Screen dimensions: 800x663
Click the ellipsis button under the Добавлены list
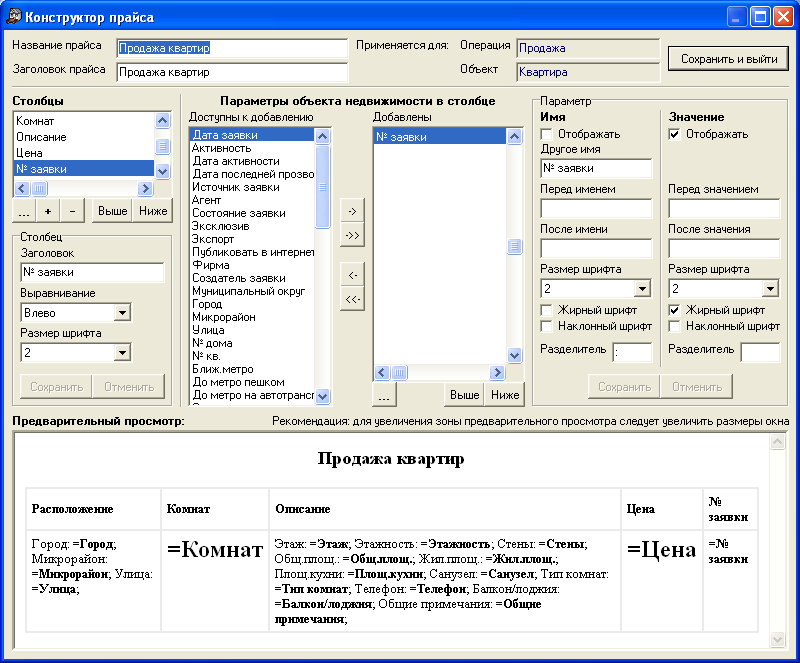(385, 395)
